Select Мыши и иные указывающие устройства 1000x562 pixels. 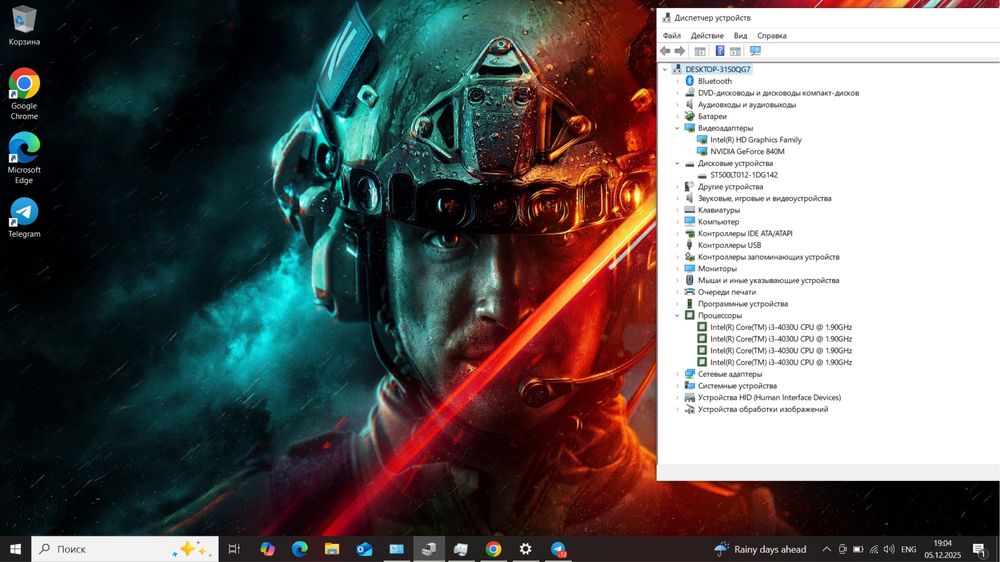coord(768,281)
